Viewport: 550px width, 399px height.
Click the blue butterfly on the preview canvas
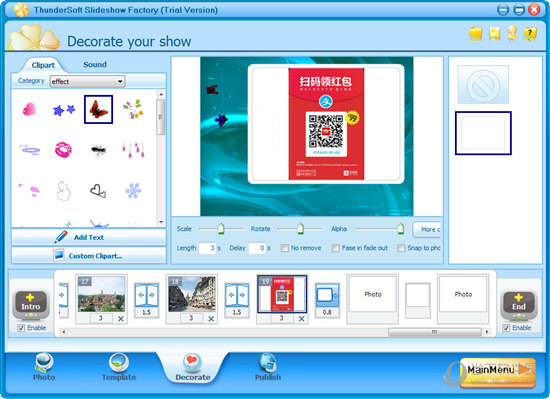pyautogui.click(x=221, y=120)
